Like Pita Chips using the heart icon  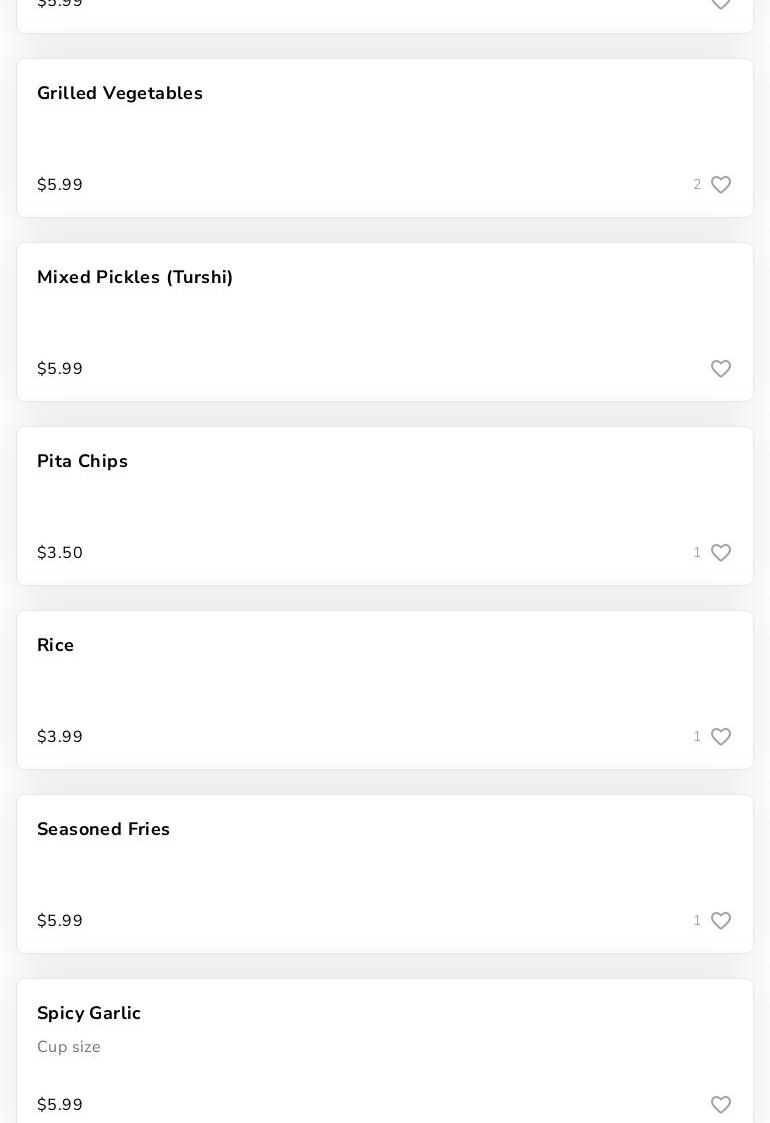point(721,553)
